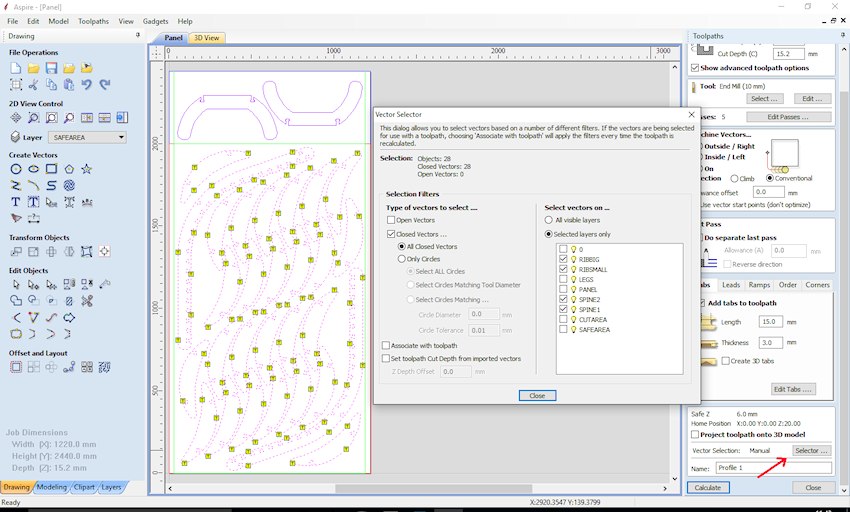The width and height of the screenshot is (850, 512).
Task: Click the Save file floppy disk icon
Action: tap(51, 68)
